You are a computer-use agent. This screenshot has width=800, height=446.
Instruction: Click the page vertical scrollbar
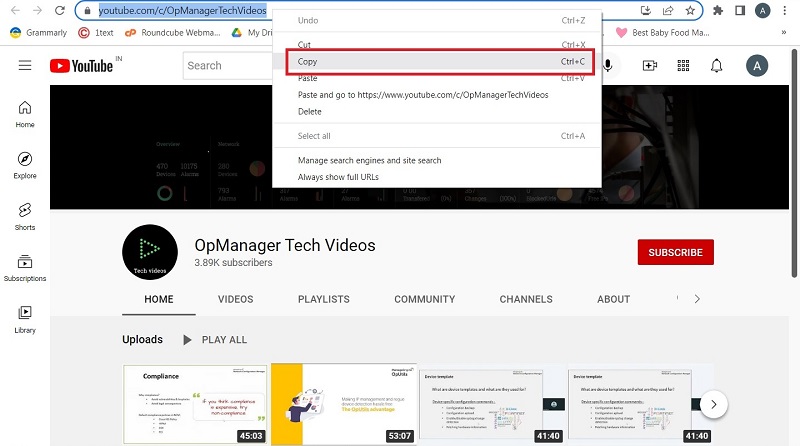tap(794, 163)
